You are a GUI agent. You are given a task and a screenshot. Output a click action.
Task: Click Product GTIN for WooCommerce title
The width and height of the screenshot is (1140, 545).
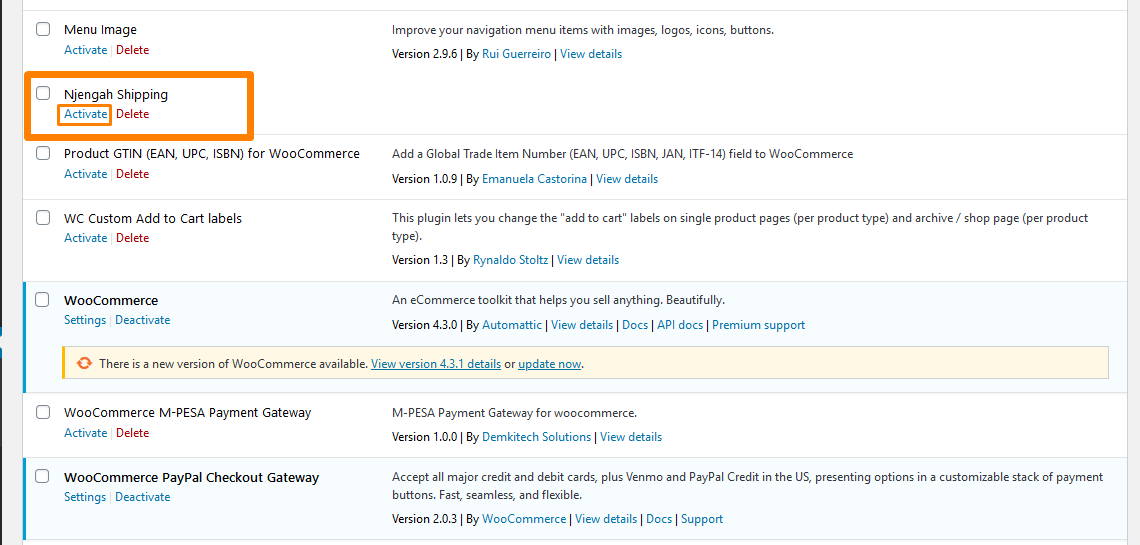pyautogui.click(x=212, y=153)
